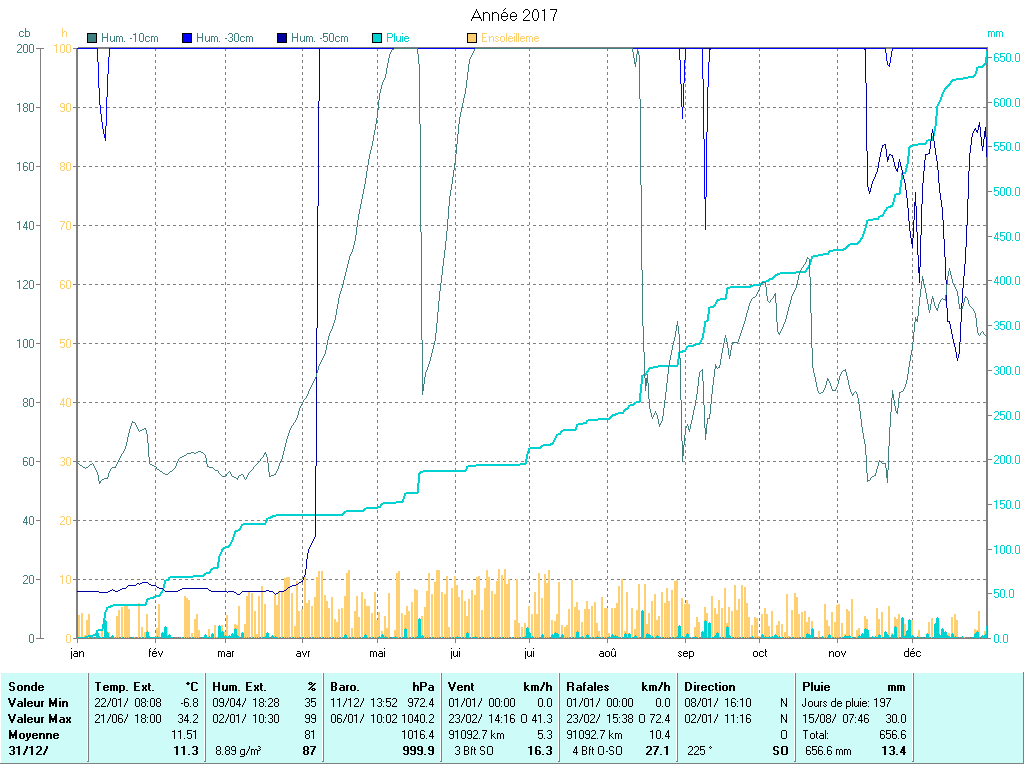Click the 'Direction' column header
Image resolution: width=1024 pixels, height=764 pixels.
(x=709, y=687)
